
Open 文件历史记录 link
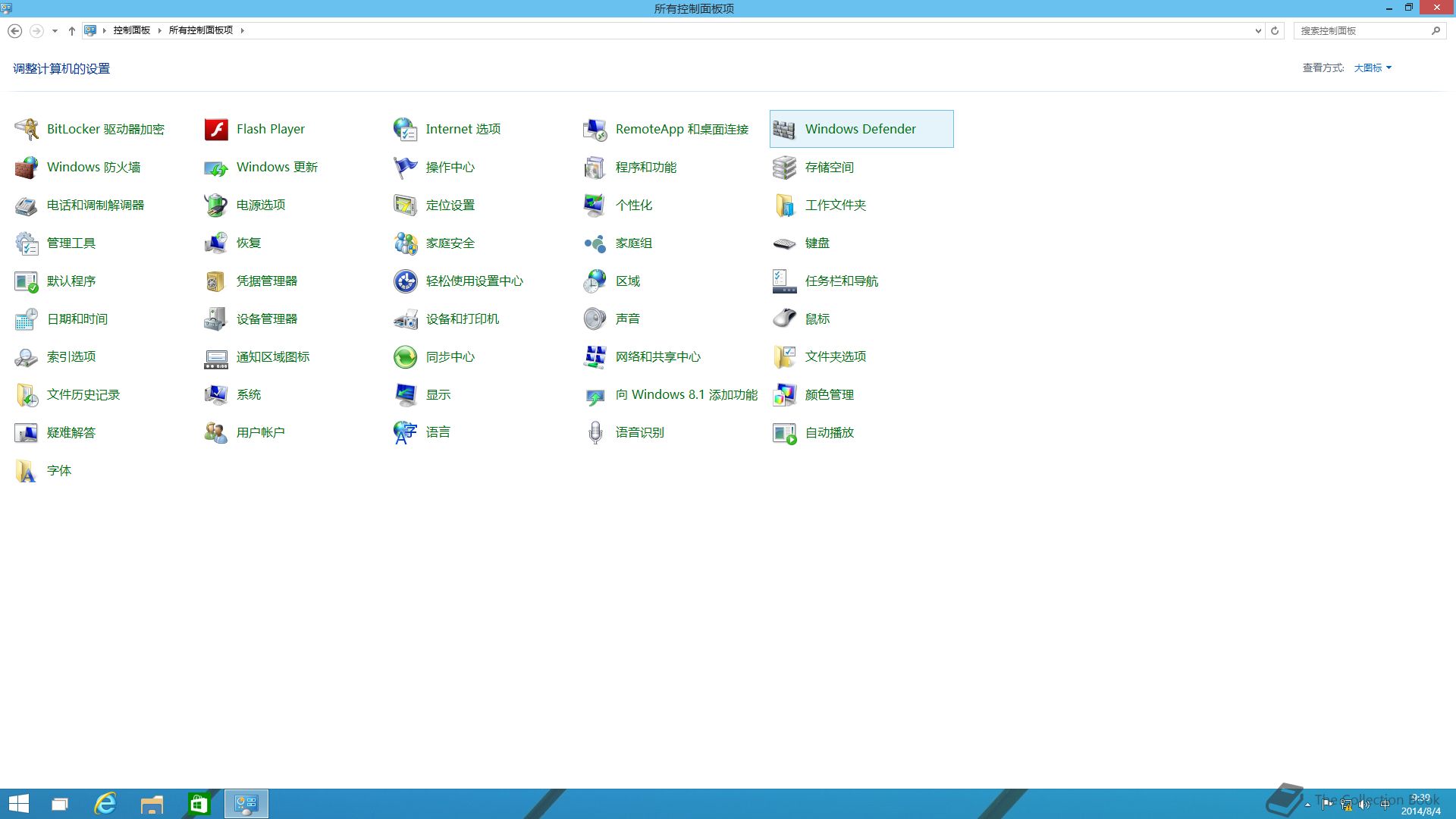[x=83, y=395]
